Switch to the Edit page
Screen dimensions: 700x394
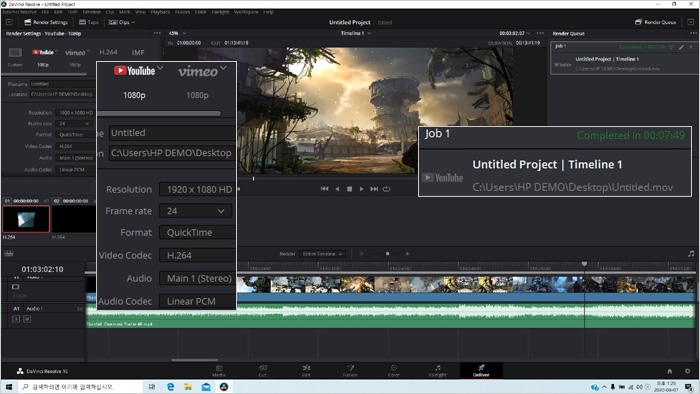pos(306,371)
